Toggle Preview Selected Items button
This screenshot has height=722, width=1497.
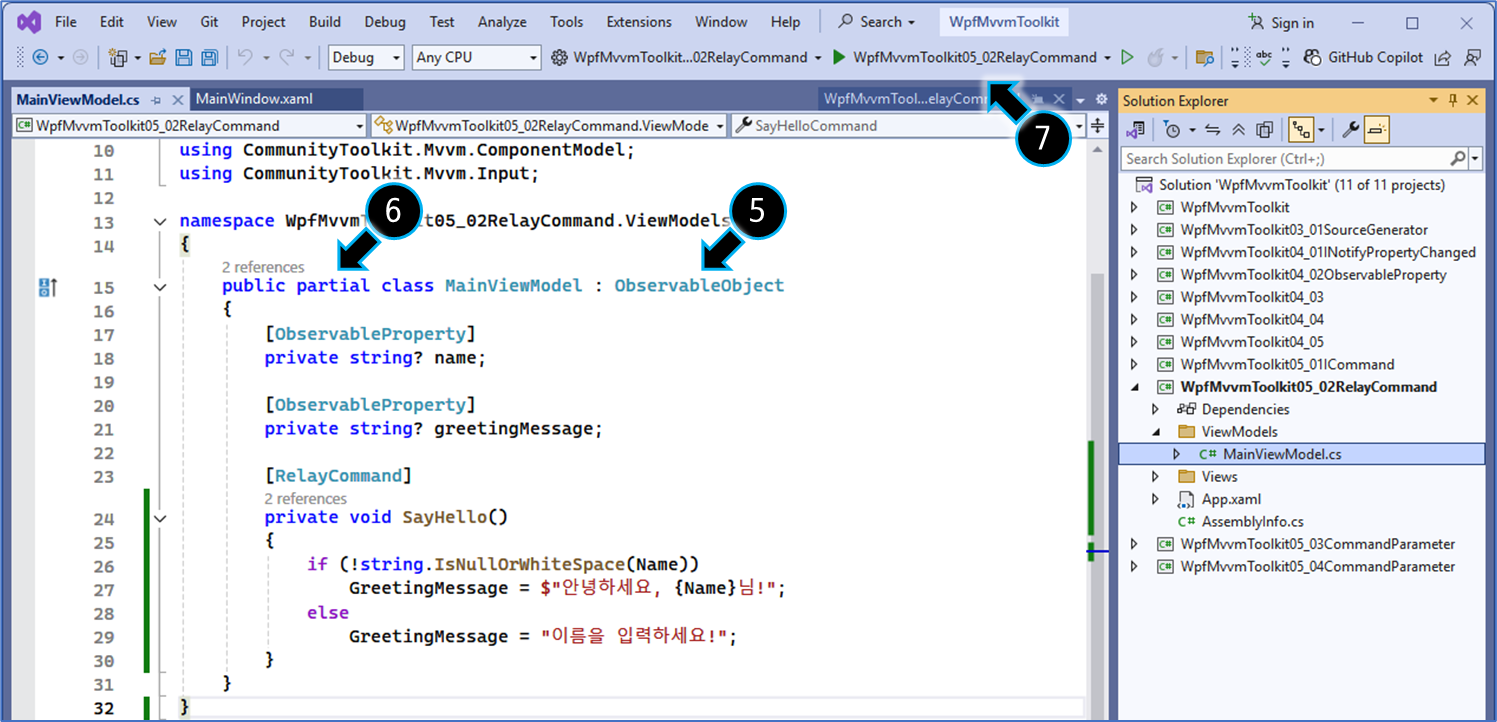(x=1376, y=130)
